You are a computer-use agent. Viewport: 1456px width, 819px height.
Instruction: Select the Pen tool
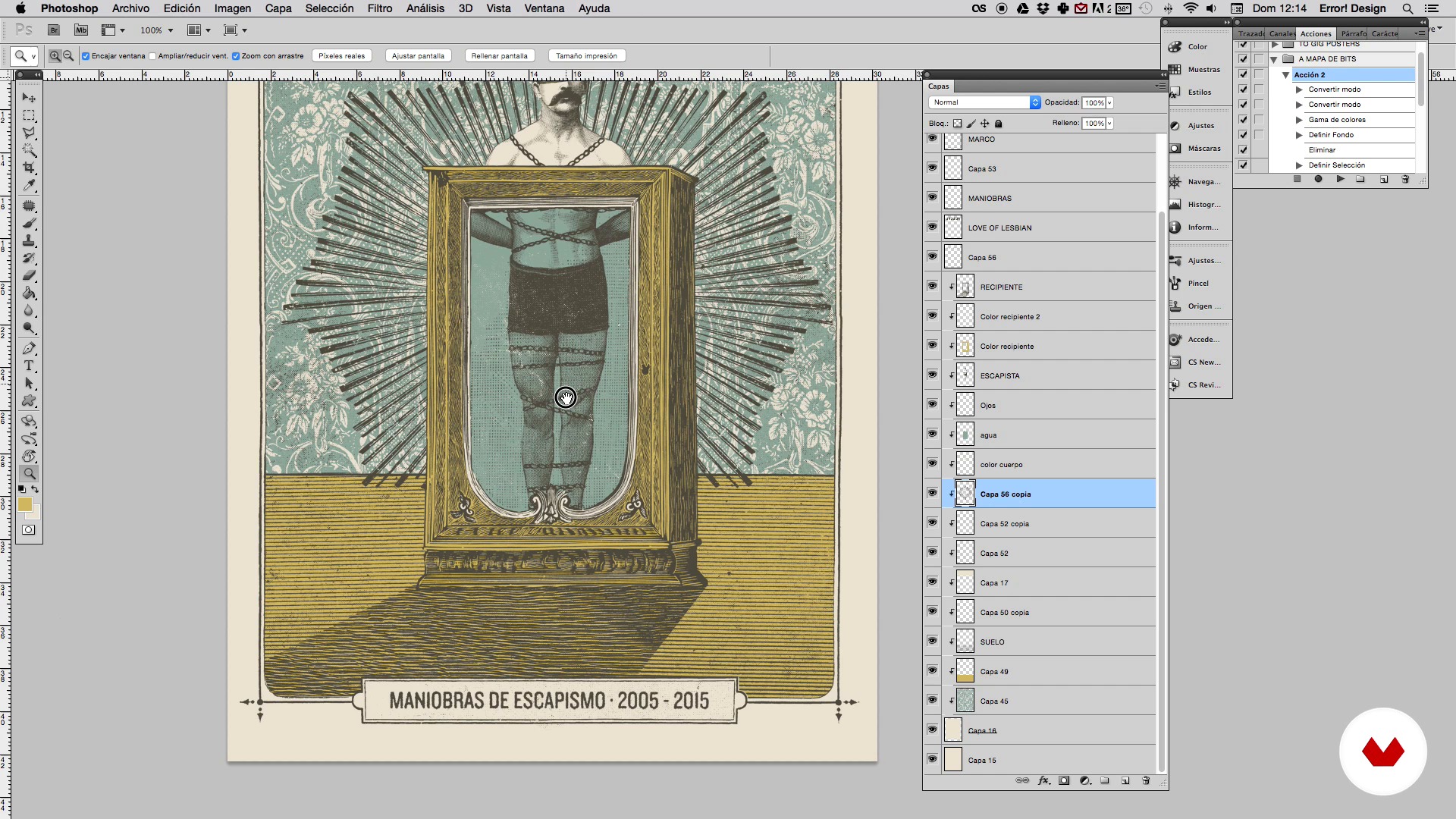29,349
